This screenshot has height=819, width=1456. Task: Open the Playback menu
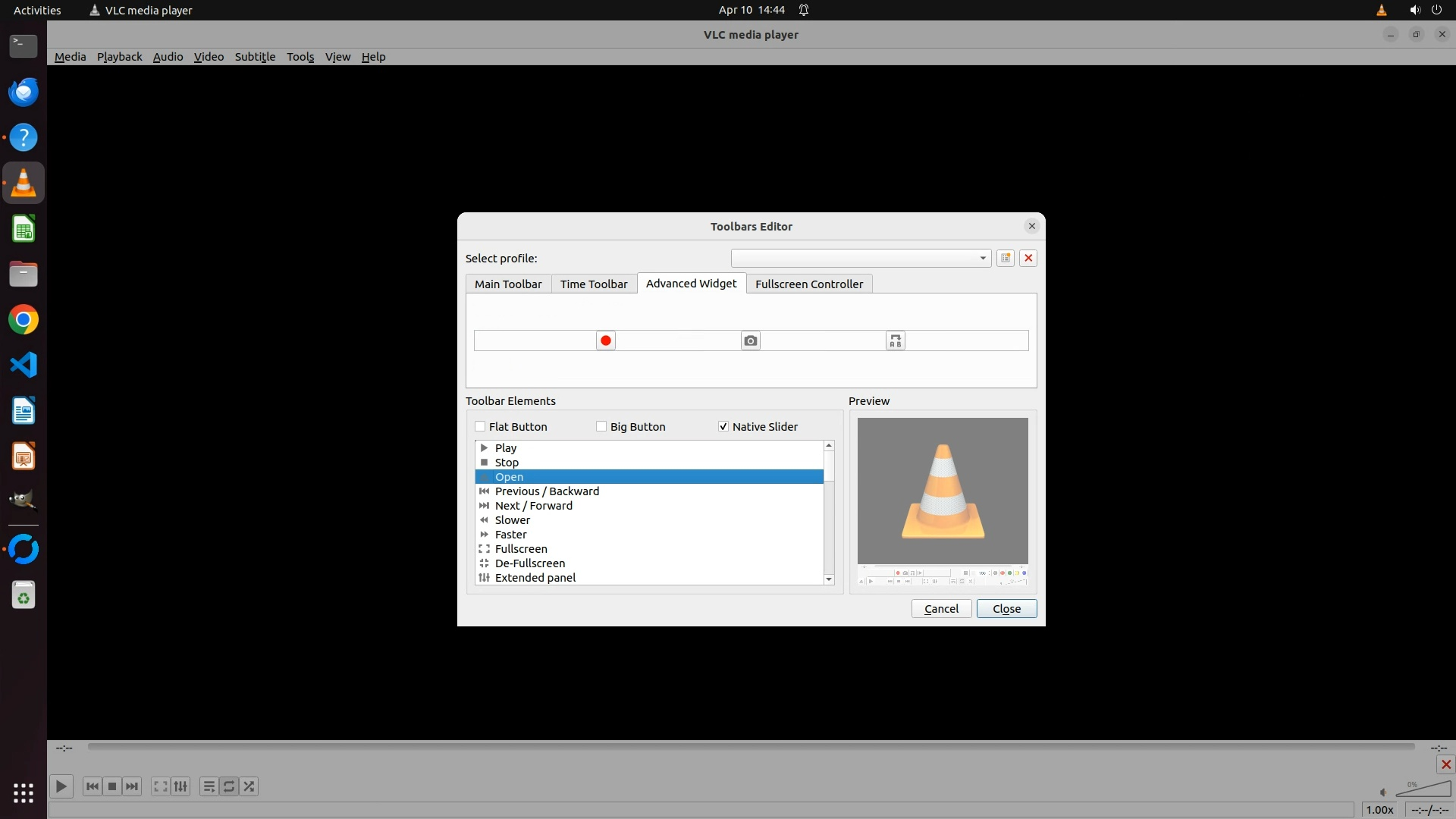(x=119, y=57)
